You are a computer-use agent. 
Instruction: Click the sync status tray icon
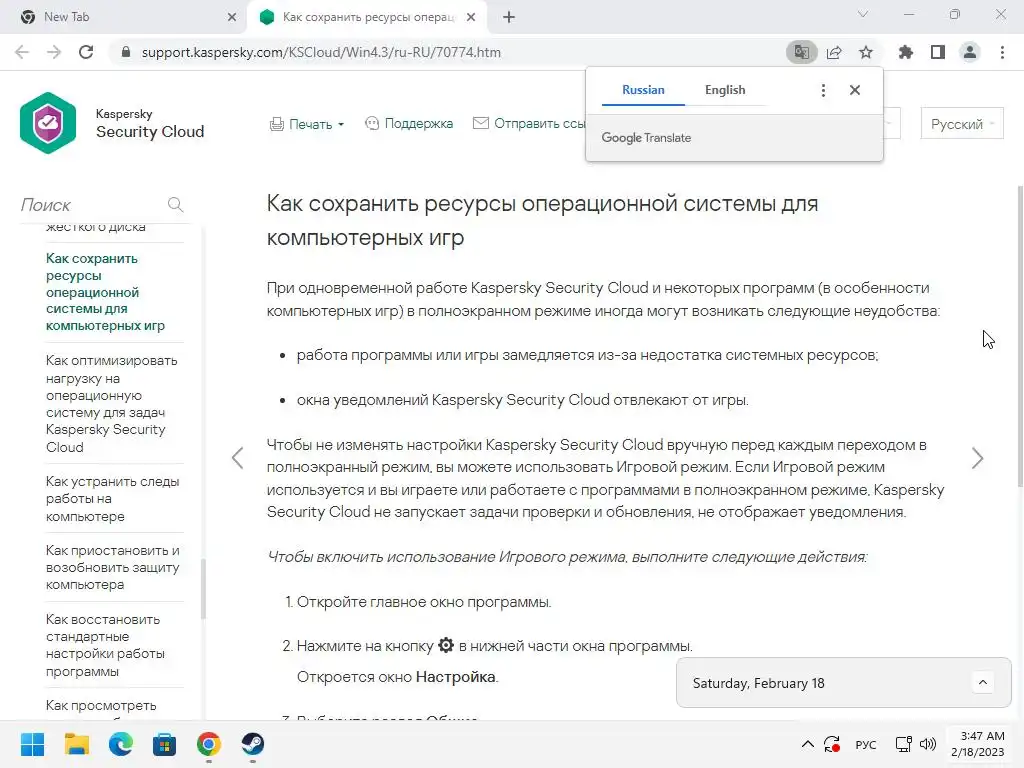(832, 744)
